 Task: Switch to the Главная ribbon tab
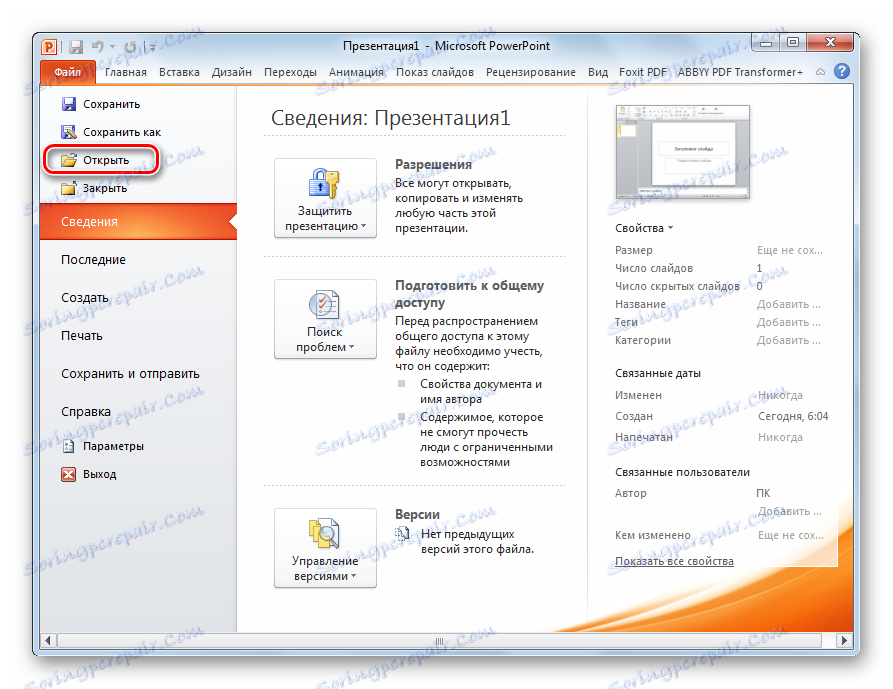coord(126,72)
